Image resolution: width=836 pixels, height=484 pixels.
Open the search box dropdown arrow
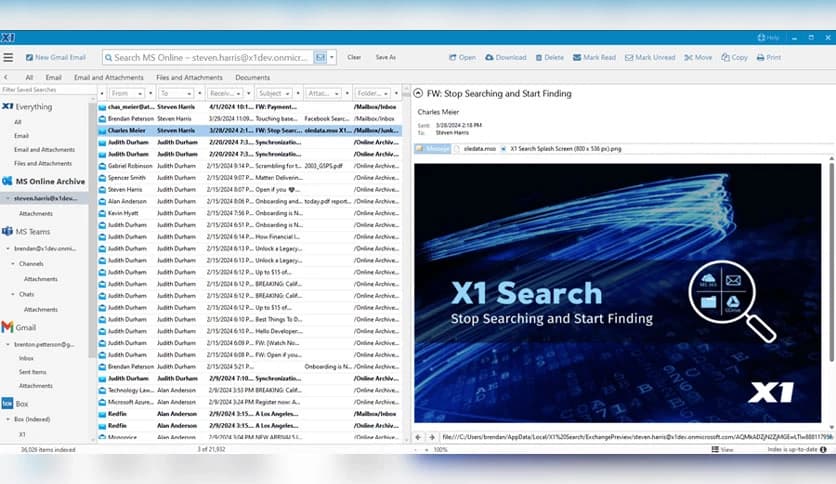pyautogui.click(x=332, y=58)
